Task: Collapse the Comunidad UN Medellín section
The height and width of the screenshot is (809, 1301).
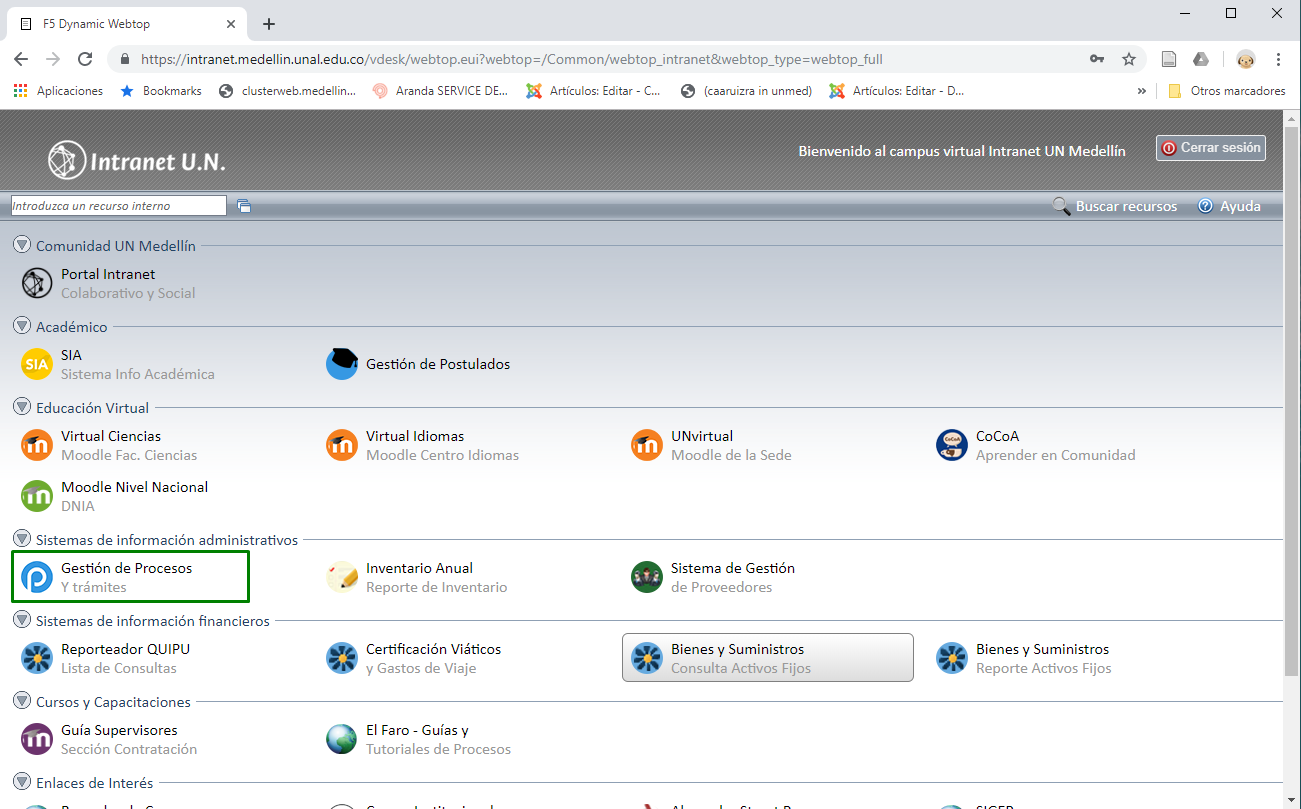Action: click(22, 245)
